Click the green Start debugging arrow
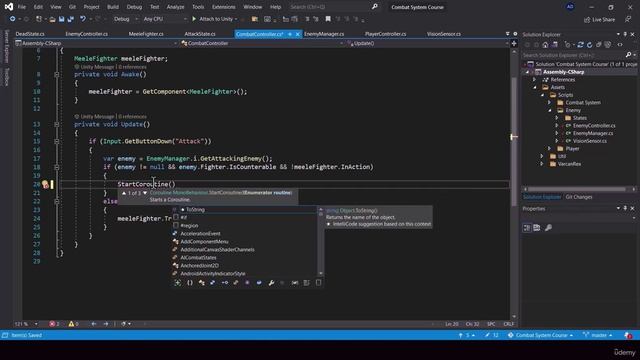640x360 pixels. click(194, 19)
